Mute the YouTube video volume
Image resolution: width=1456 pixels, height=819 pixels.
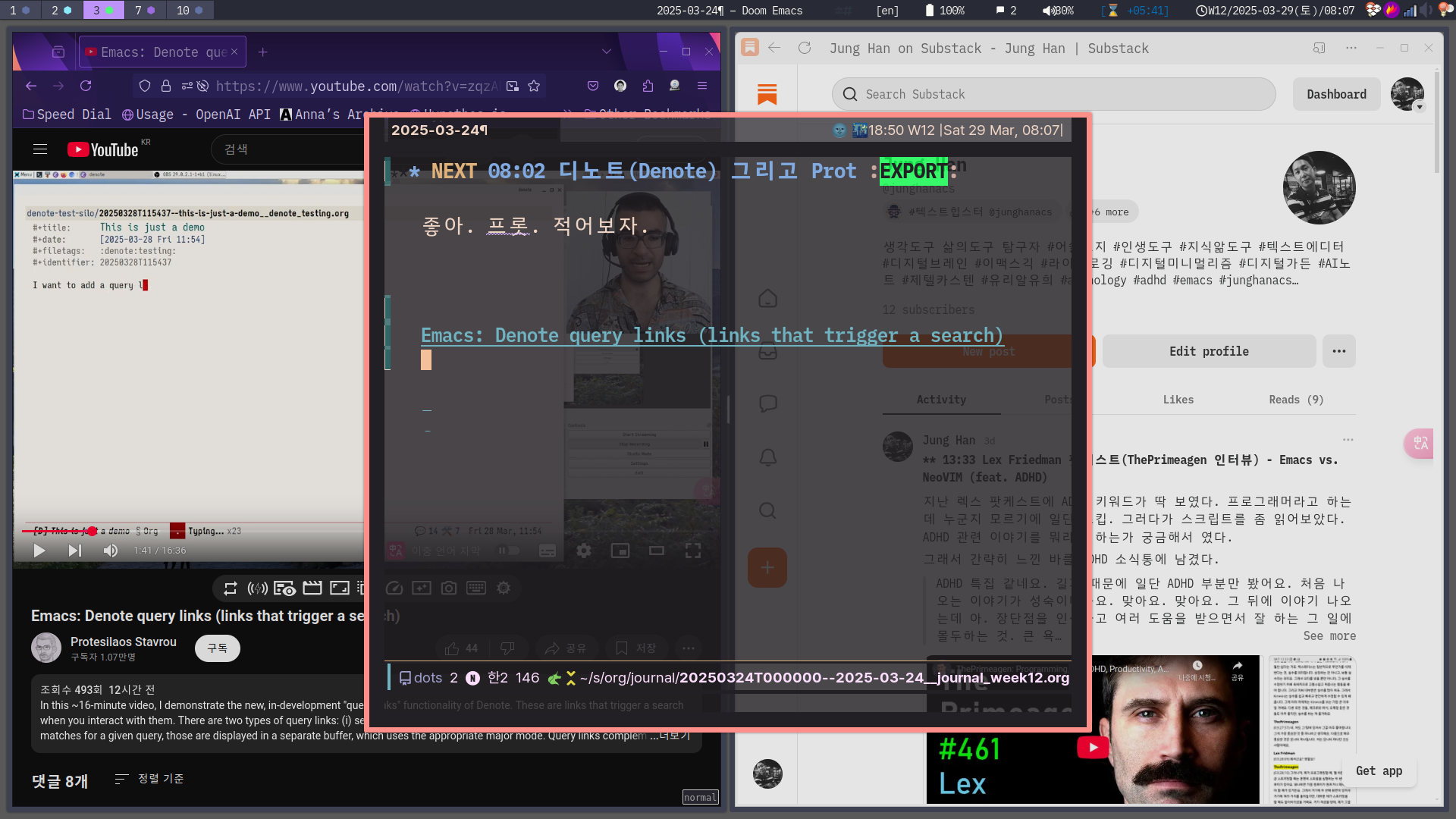click(x=111, y=551)
